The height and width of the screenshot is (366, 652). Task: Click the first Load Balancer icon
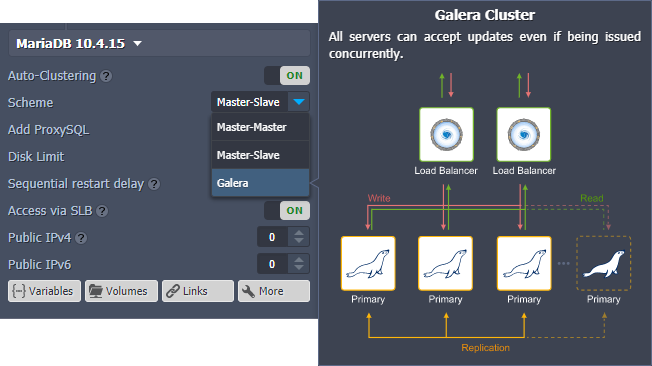coord(446,134)
